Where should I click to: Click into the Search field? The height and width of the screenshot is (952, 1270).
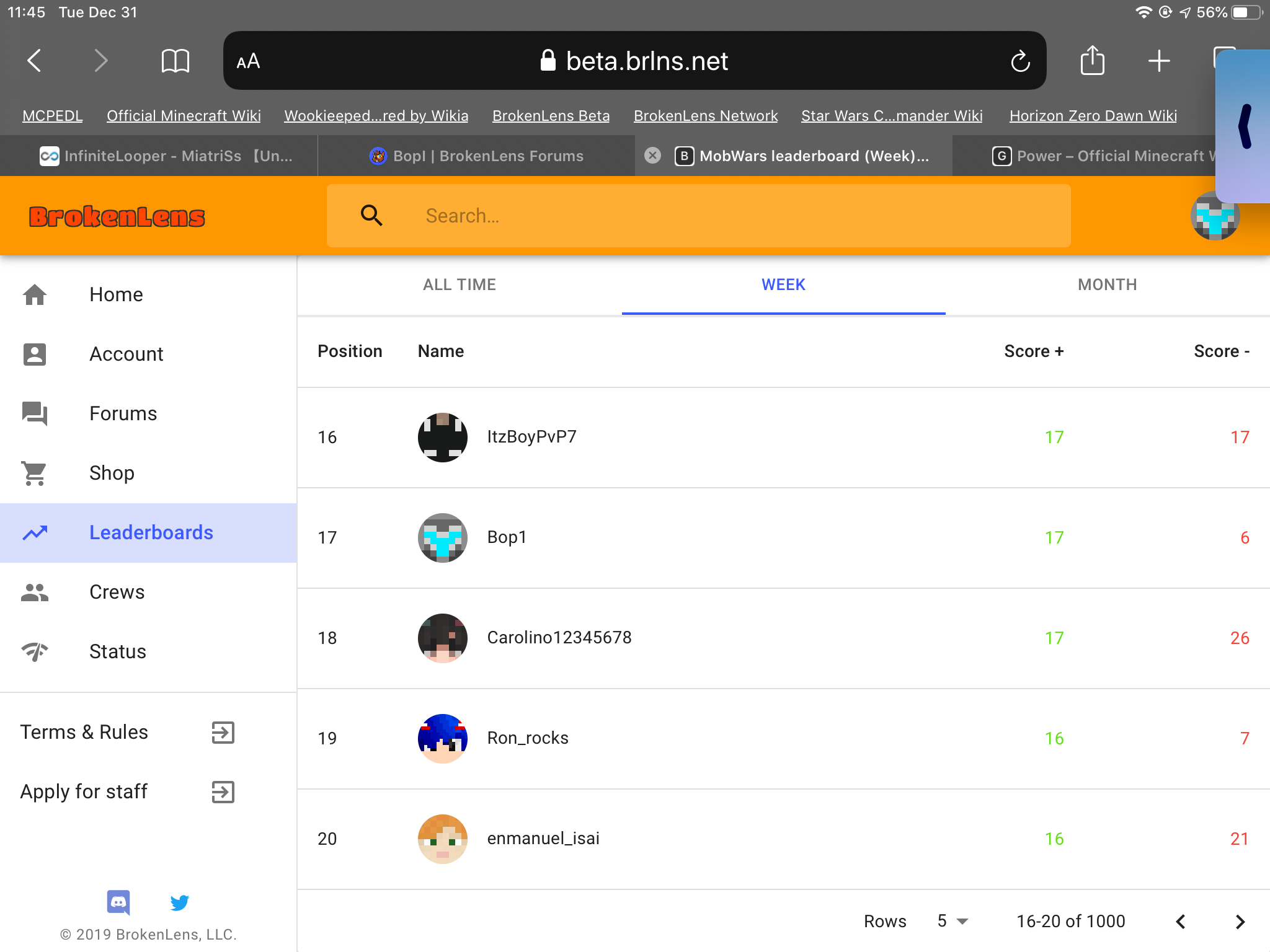698,215
